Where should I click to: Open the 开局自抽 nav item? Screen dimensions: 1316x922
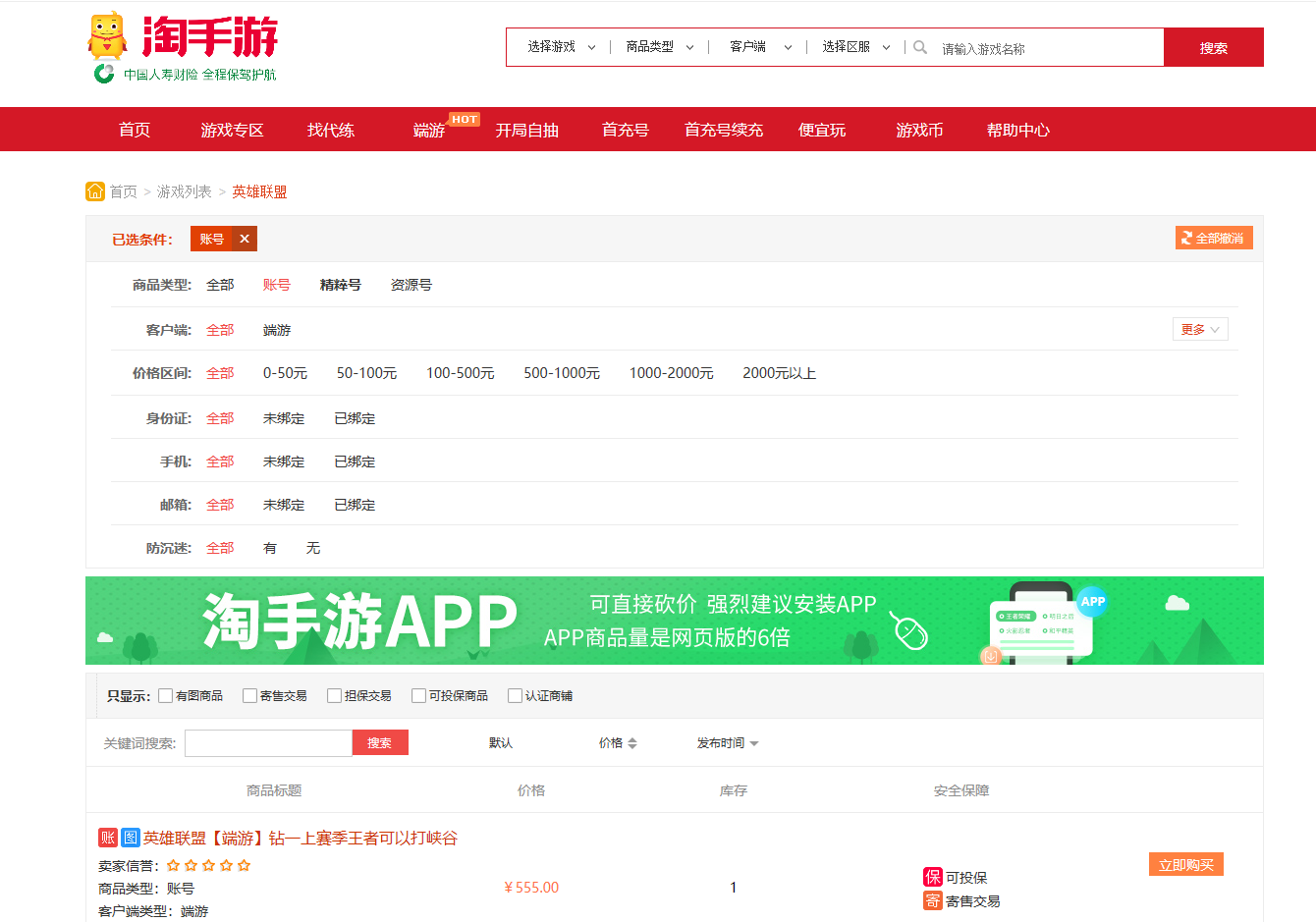pos(527,130)
